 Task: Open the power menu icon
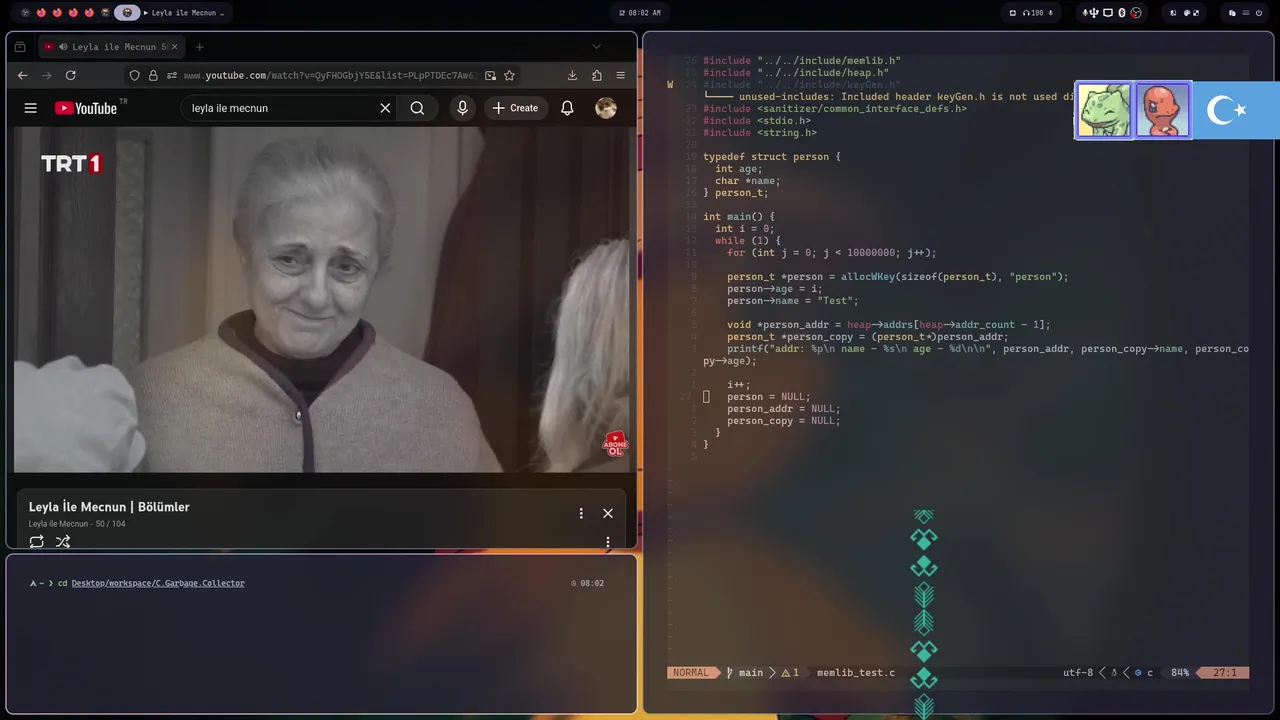[1259, 13]
